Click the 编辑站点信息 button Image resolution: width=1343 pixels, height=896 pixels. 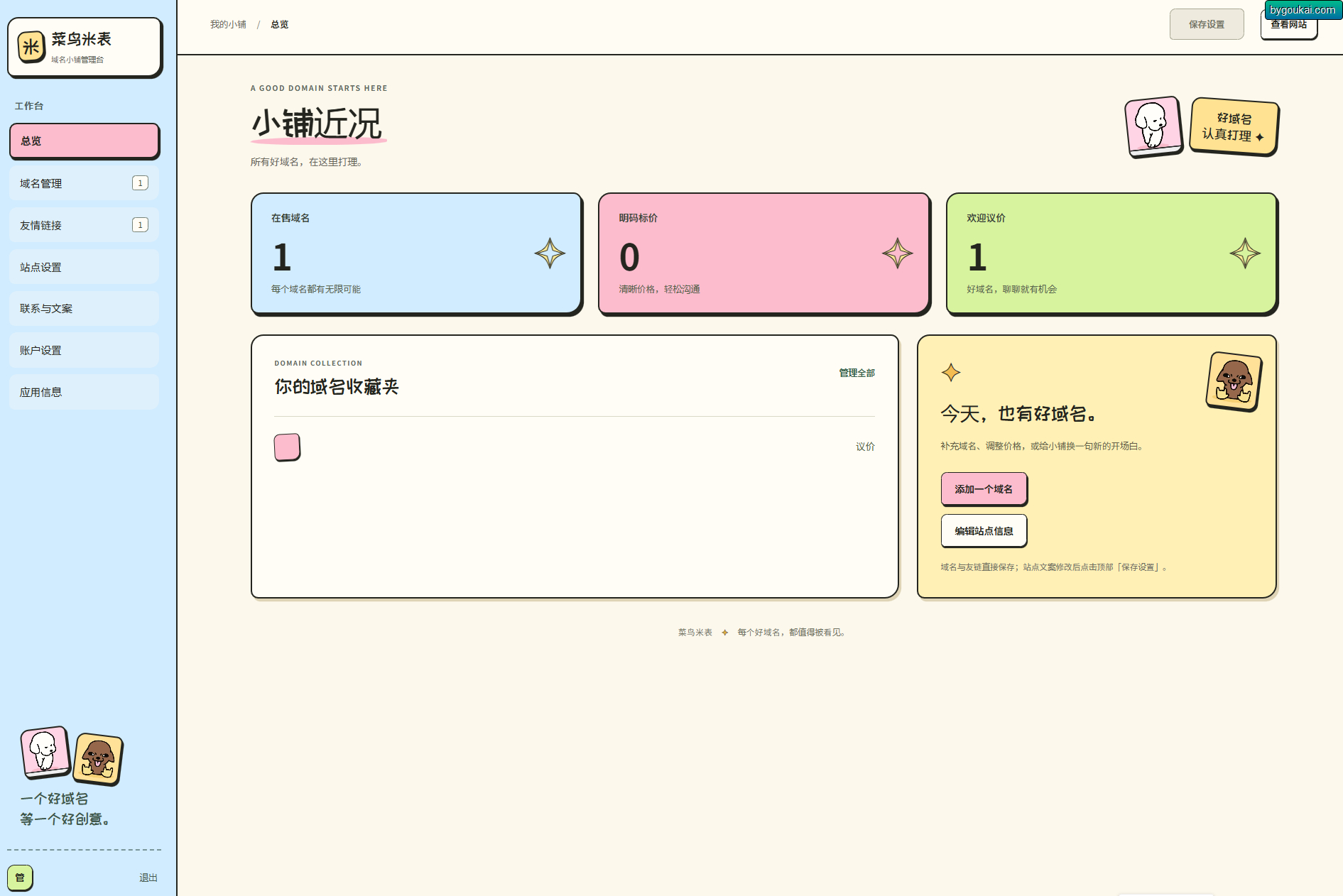[x=984, y=531]
